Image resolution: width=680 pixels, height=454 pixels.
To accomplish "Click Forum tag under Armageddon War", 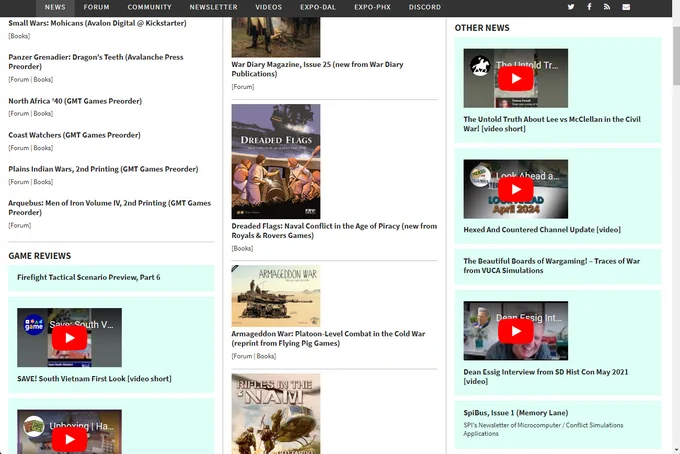I will (x=242, y=356).
